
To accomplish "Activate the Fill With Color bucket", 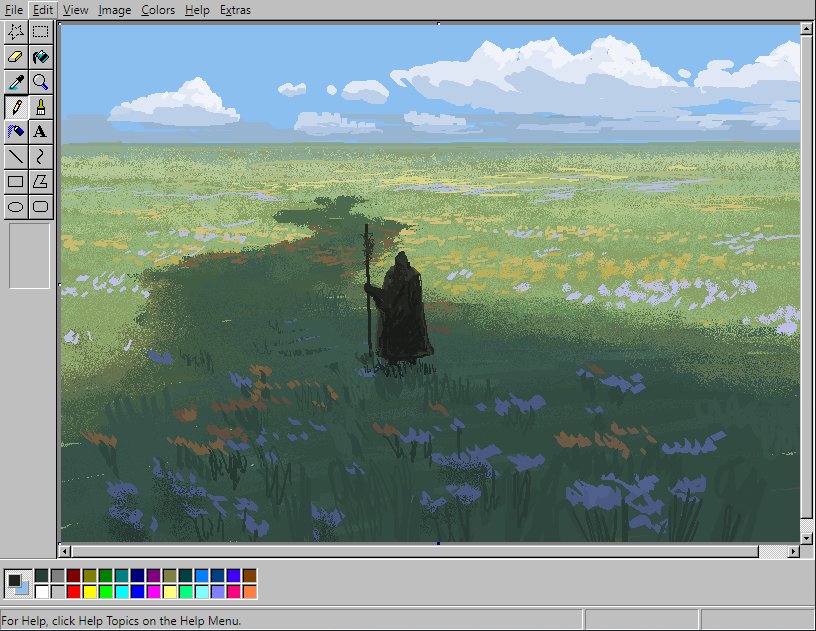I will tap(40, 57).
